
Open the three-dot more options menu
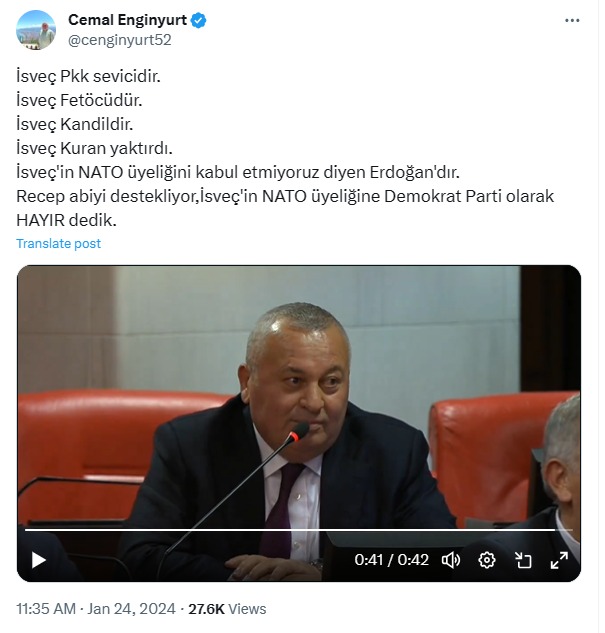tap(572, 20)
